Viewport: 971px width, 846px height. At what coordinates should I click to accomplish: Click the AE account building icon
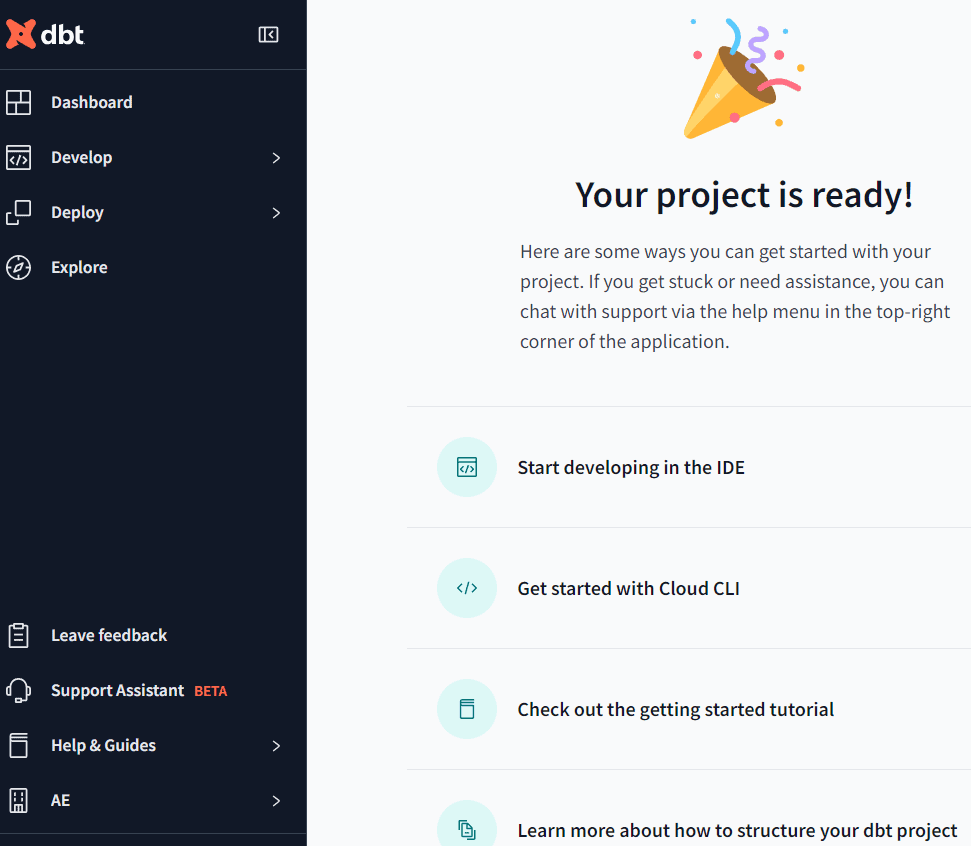[x=19, y=801]
